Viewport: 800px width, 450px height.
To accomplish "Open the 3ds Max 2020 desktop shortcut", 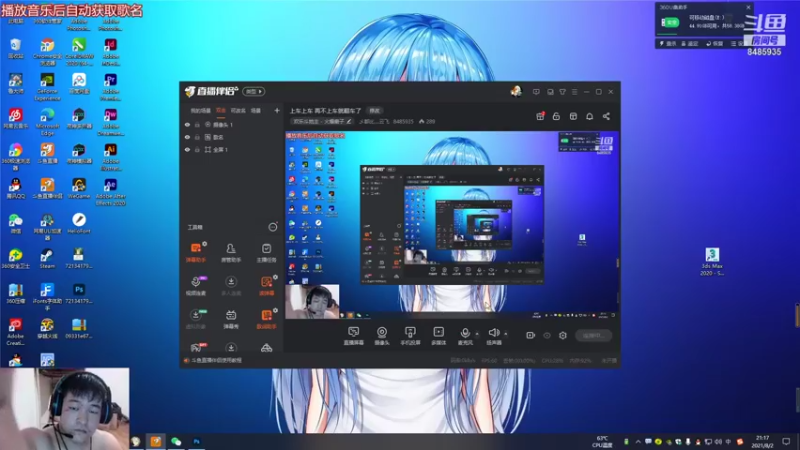I will [712, 261].
